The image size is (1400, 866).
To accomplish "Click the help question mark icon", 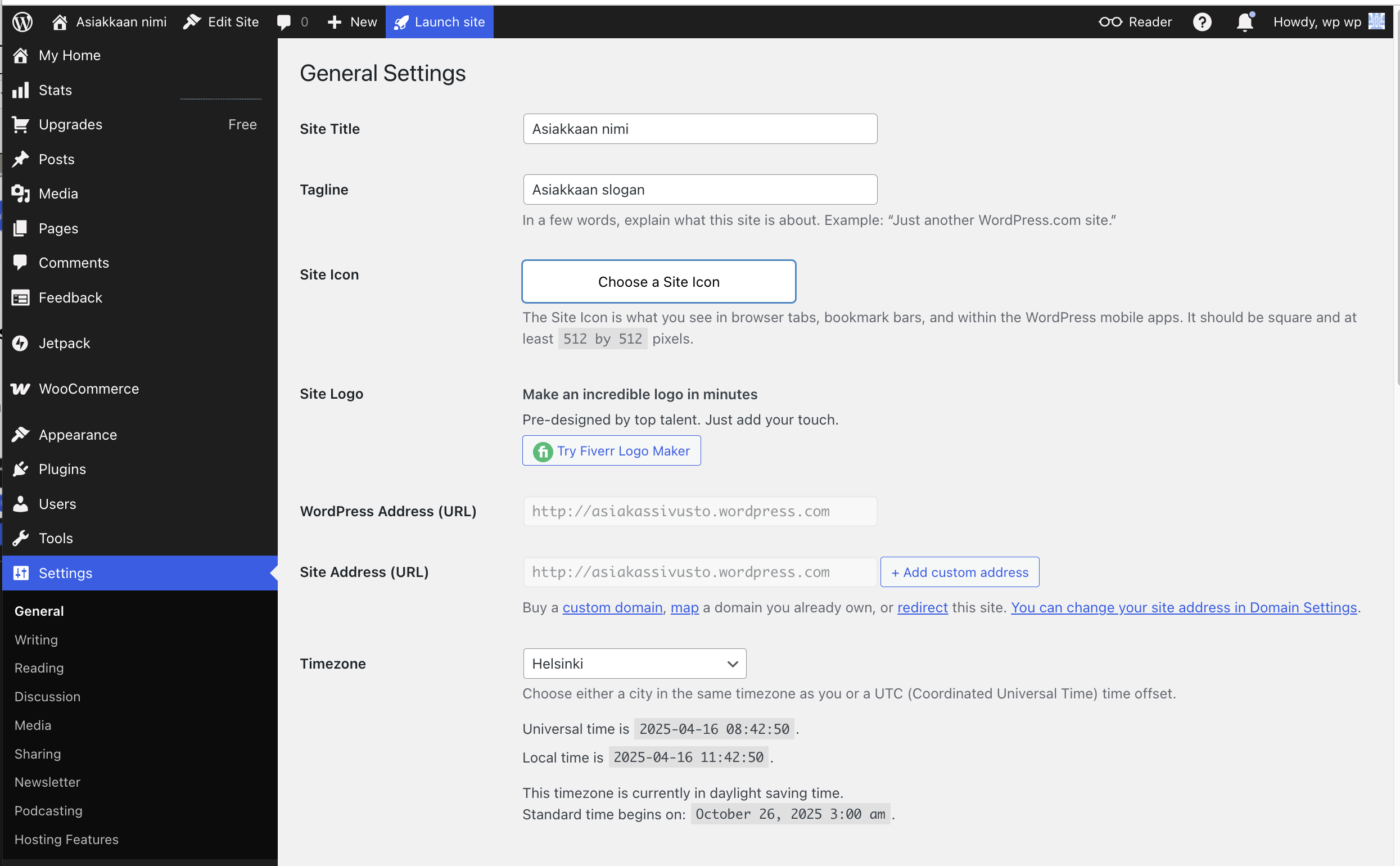I will (1202, 22).
